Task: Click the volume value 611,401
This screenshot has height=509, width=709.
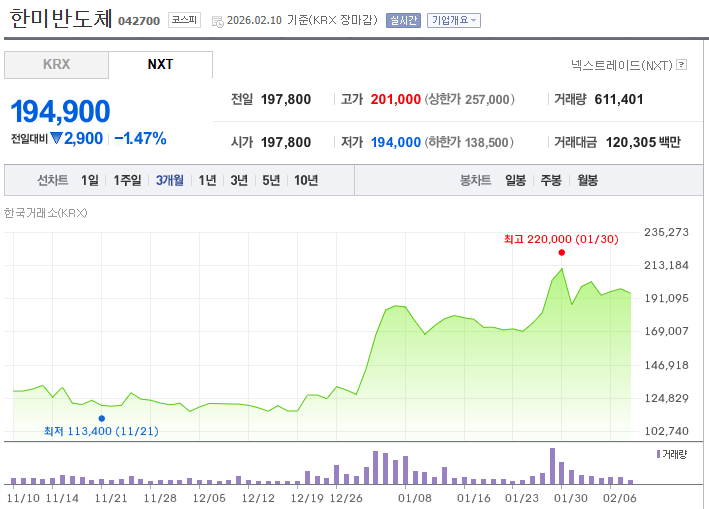Action: [x=619, y=99]
